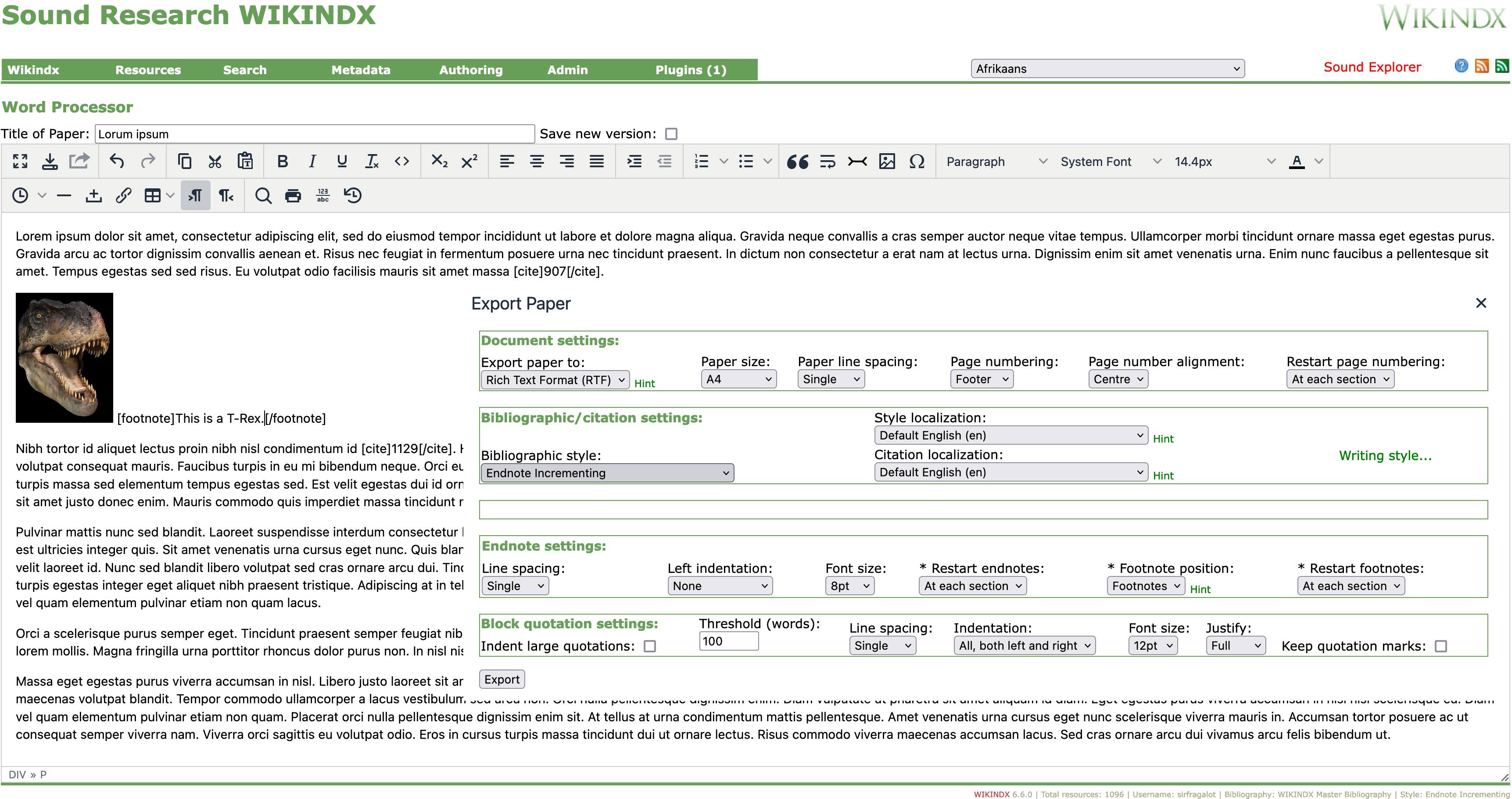Click the search and replace magnifier icon
The height and width of the screenshot is (799, 1512).
pyautogui.click(x=263, y=195)
